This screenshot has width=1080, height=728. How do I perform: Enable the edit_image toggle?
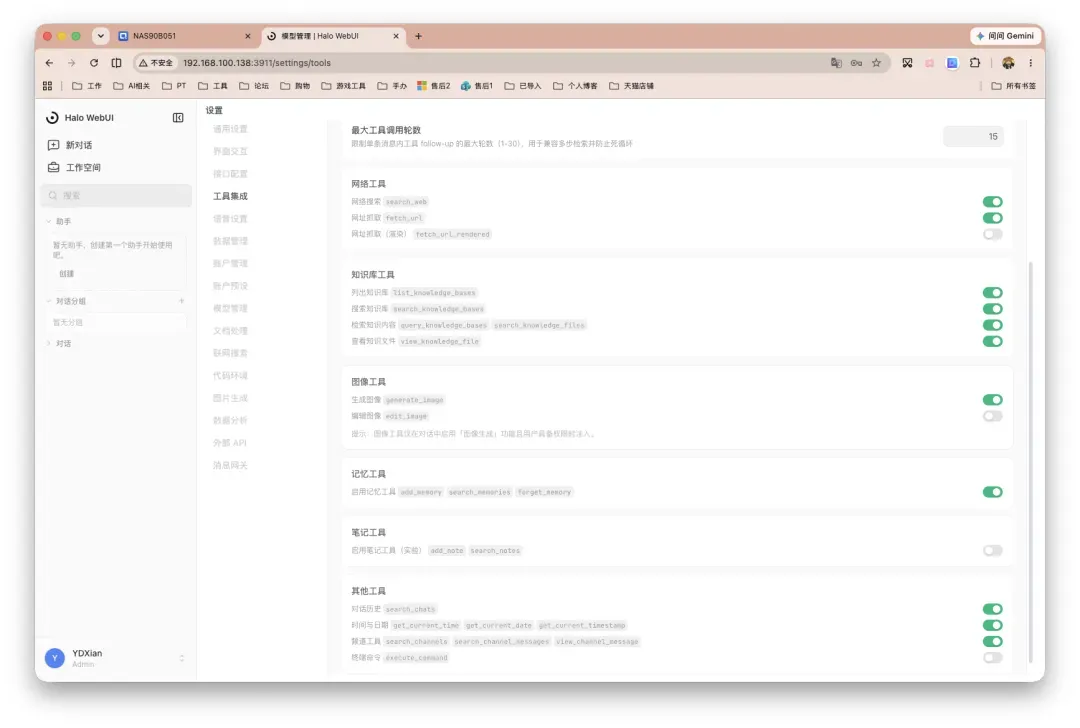pos(992,416)
